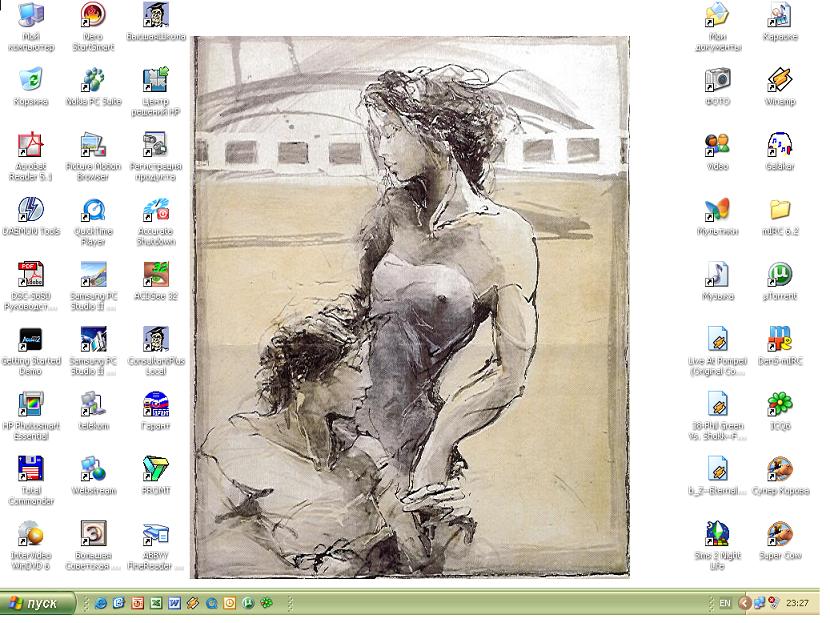
Task: Select the Acrobat Reader 5.1 shortcut
Action: (x=31, y=146)
